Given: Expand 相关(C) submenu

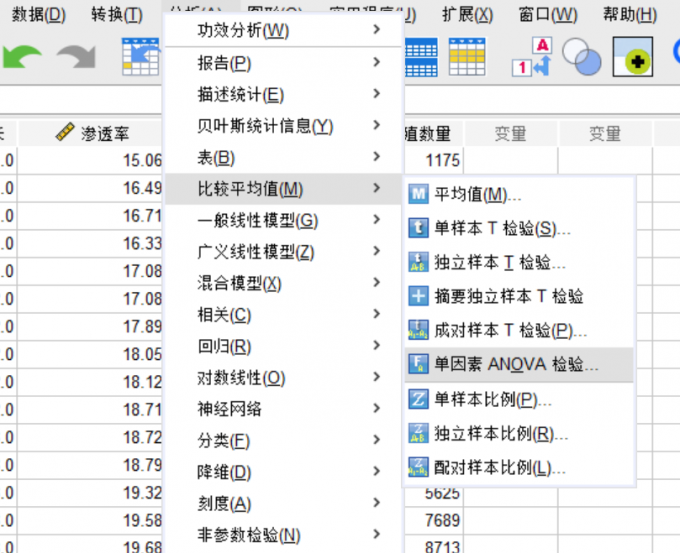Looking at the screenshot, I should (283, 314).
